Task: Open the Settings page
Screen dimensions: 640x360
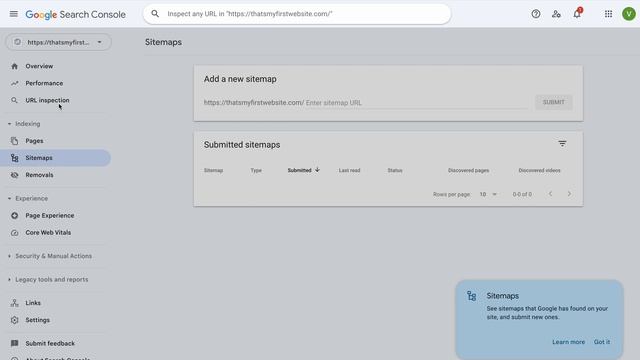Action: tap(38, 320)
